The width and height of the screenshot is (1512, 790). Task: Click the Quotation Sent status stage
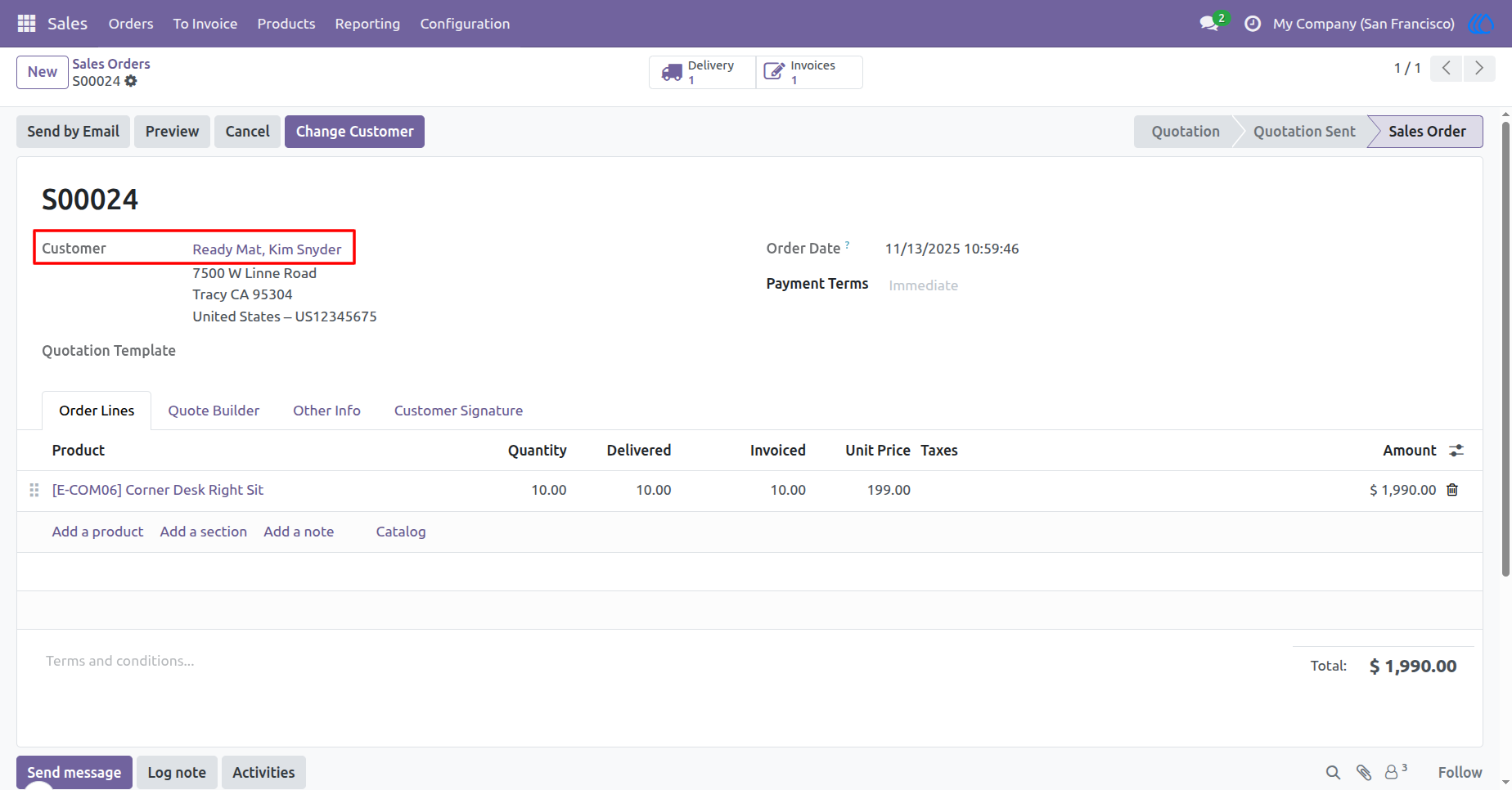coord(1304,132)
